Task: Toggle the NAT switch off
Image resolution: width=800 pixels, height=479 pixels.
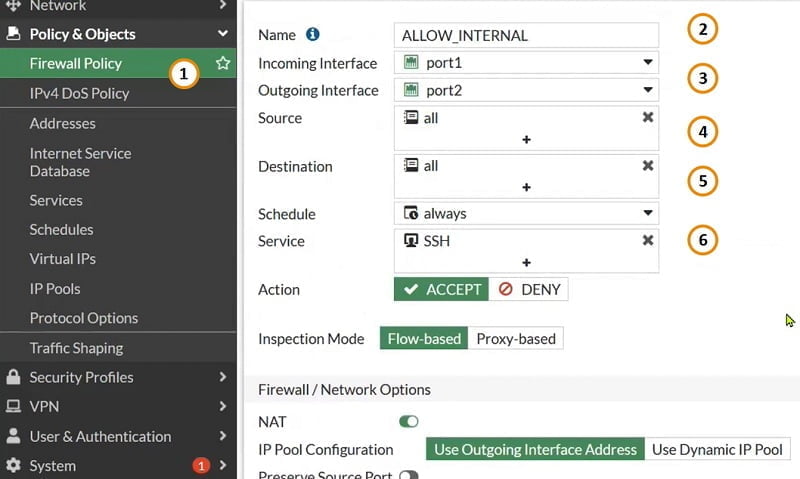Action: (409, 421)
